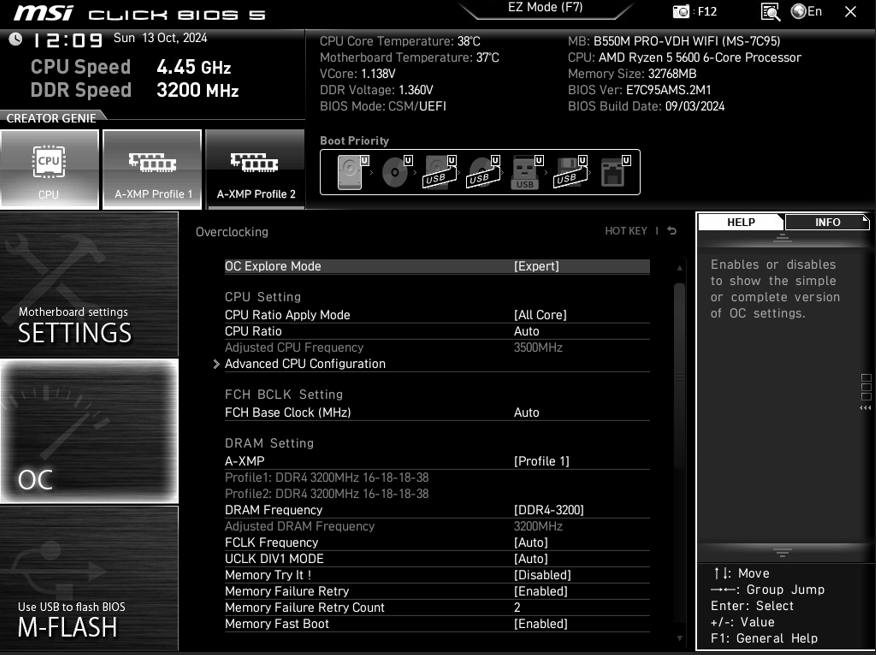This screenshot has height=655, width=876.
Task: Click the Adjusted CPU Frequency 3500MHz row
Action: tap(437, 348)
